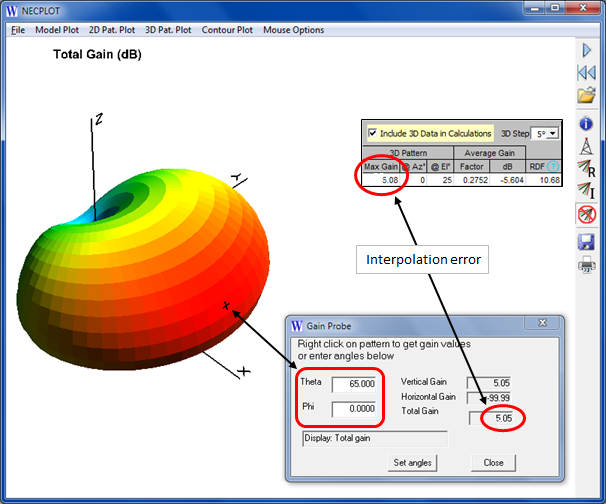Viewport: 606px width, 504px height.
Task: Uncheck Include 3D Data in Calculations
Action: (x=373, y=133)
